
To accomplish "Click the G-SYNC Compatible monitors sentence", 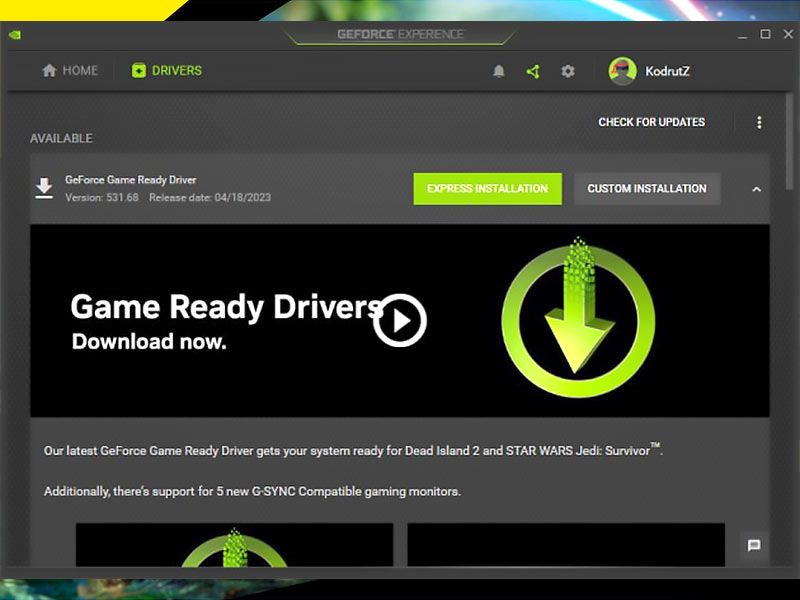I will click(x=252, y=491).
